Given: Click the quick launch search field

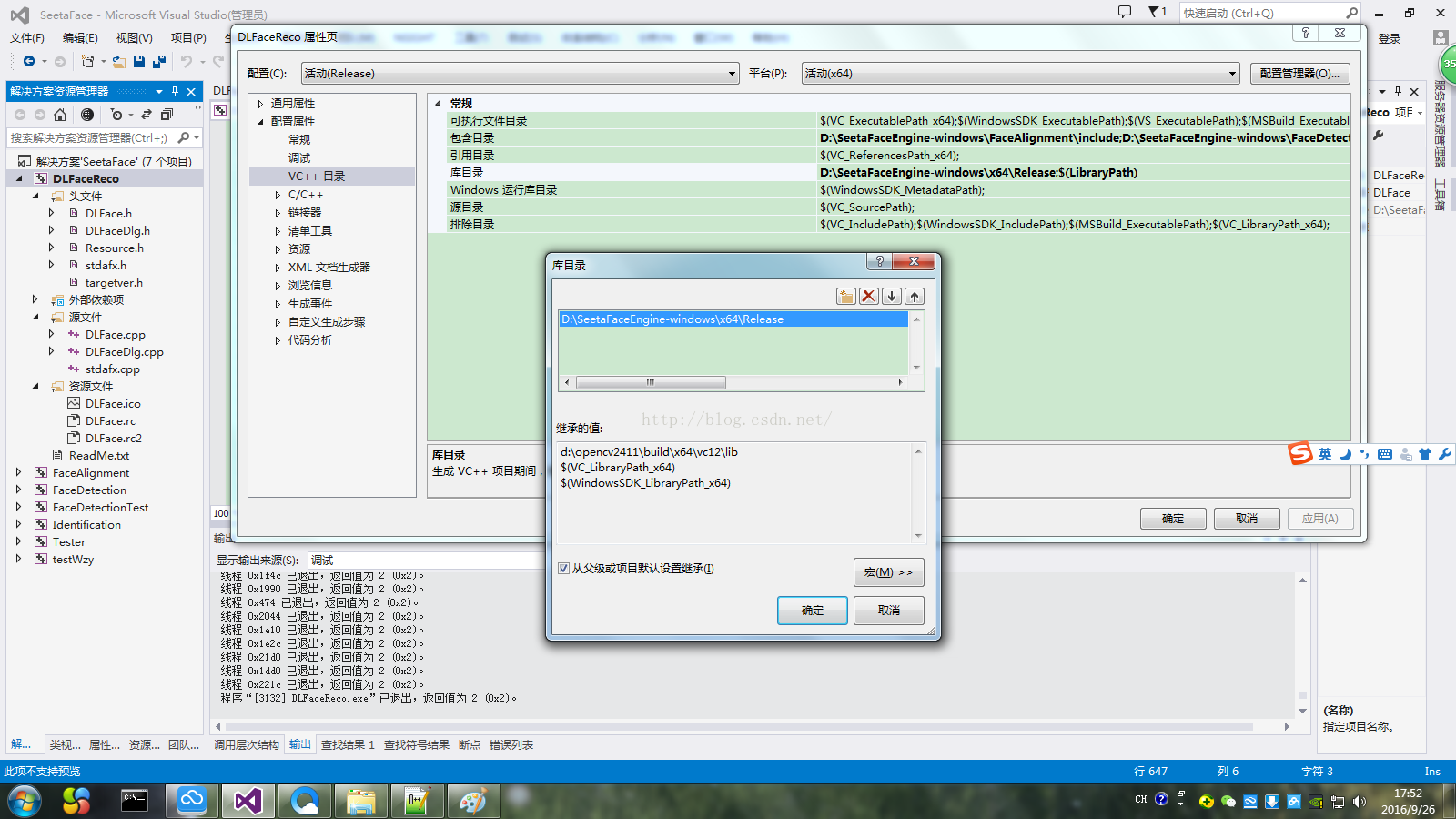Looking at the screenshot, I should [x=1262, y=13].
